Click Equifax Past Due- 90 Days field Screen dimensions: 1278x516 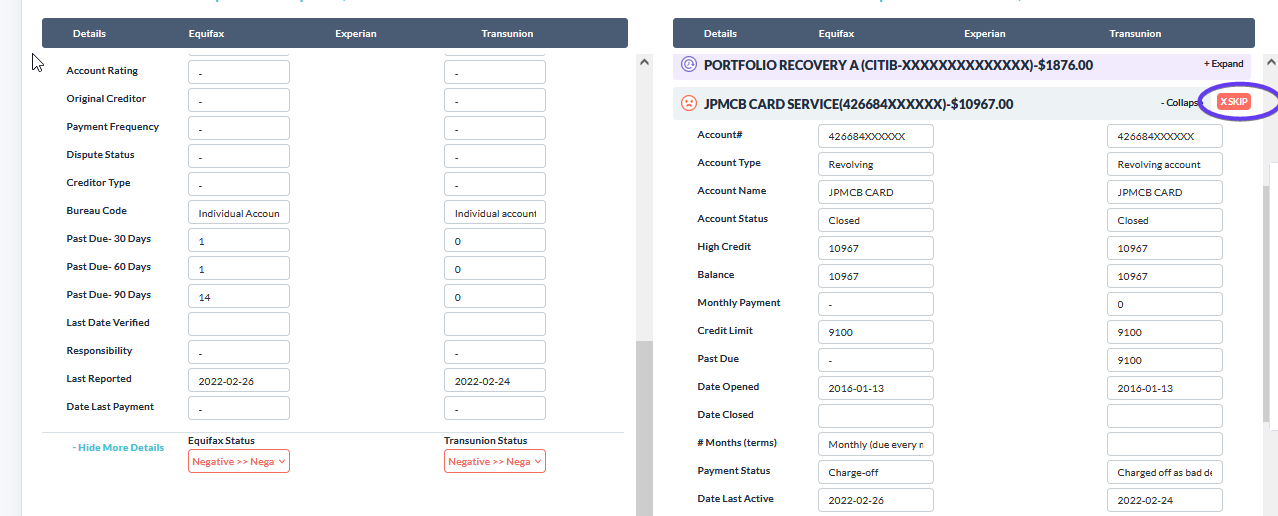tap(239, 296)
